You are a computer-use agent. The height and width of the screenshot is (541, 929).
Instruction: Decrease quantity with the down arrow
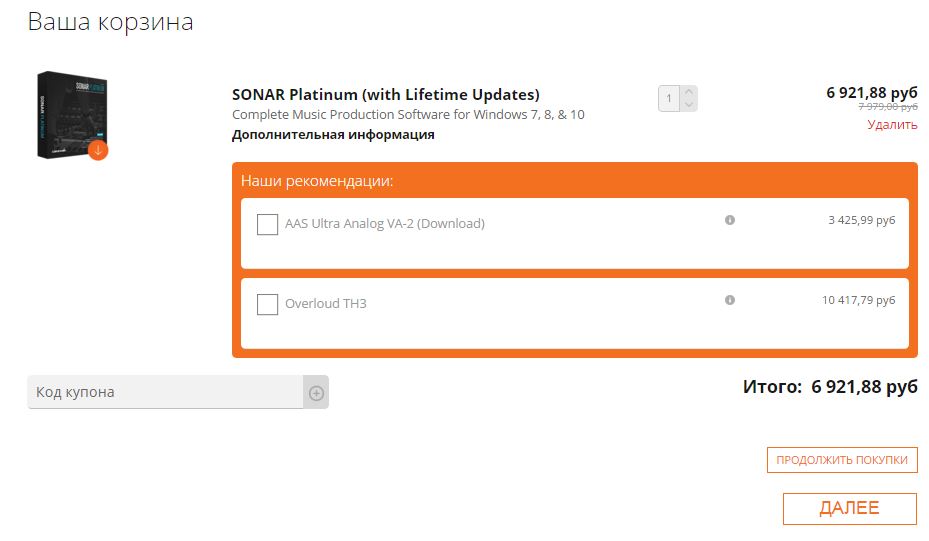[688, 105]
